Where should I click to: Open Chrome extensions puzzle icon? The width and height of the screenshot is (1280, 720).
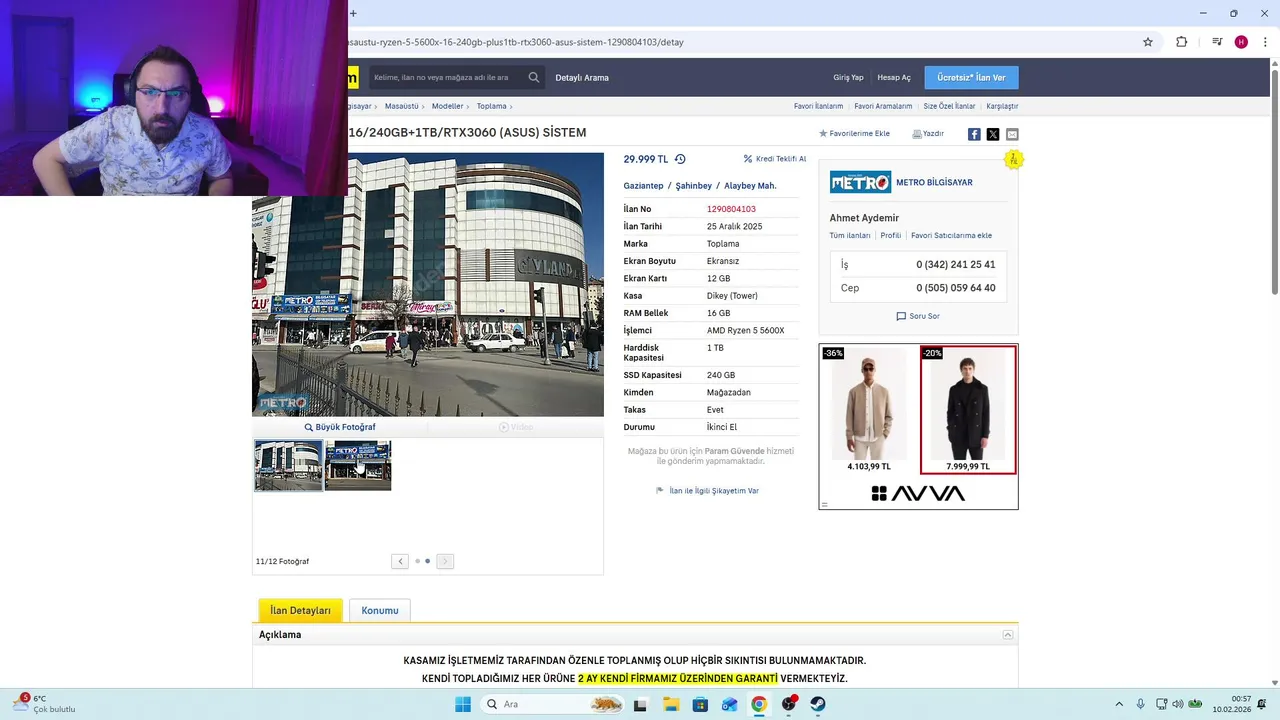point(1182,42)
